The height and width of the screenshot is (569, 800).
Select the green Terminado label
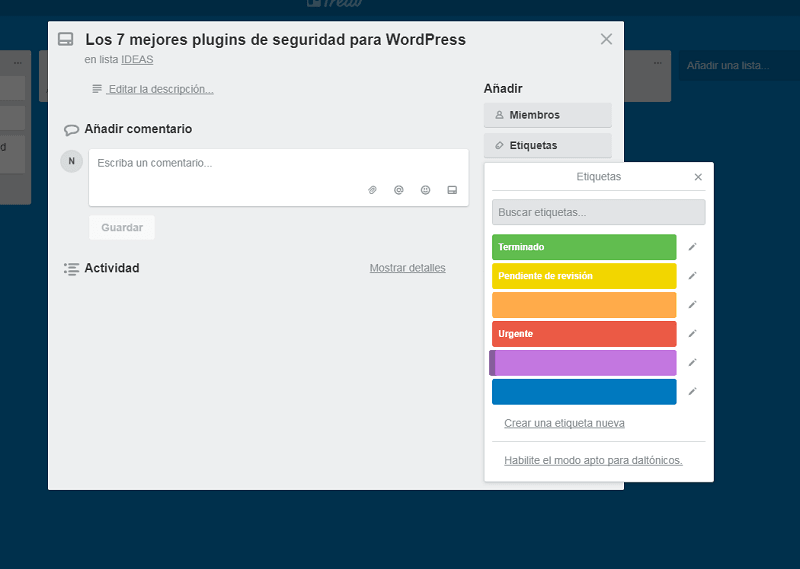(x=584, y=247)
